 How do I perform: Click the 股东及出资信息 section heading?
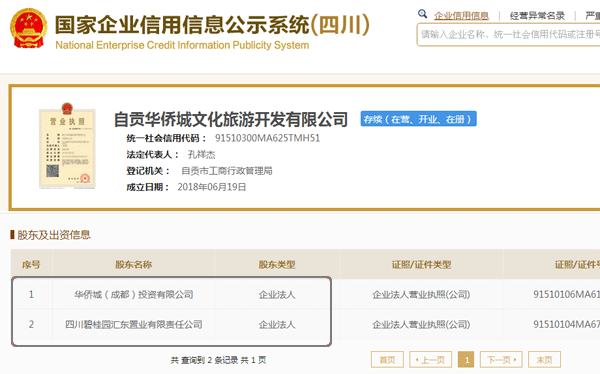click(x=54, y=235)
